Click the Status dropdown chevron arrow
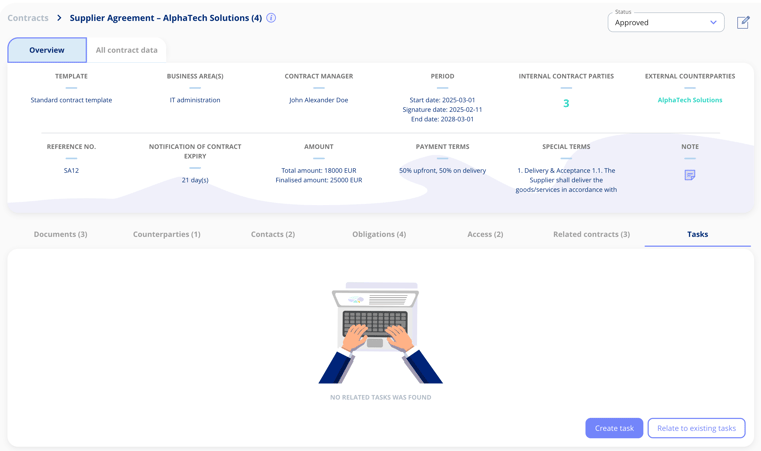The width and height of the screenshot is (761, 451). (713, 22)
